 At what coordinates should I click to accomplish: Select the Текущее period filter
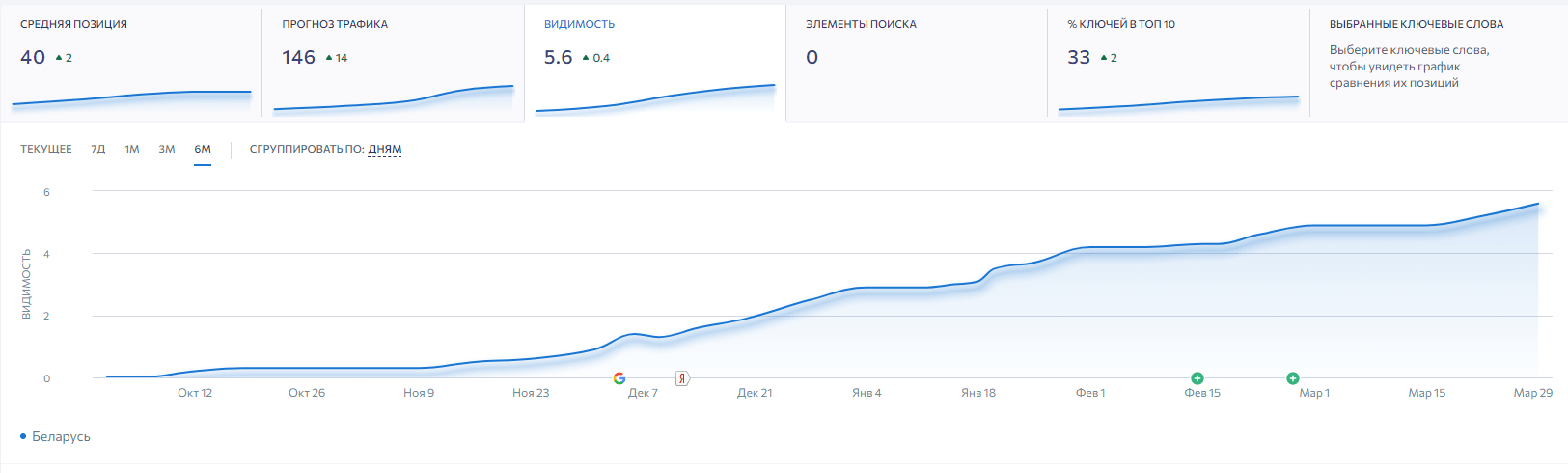click(46, 149)
